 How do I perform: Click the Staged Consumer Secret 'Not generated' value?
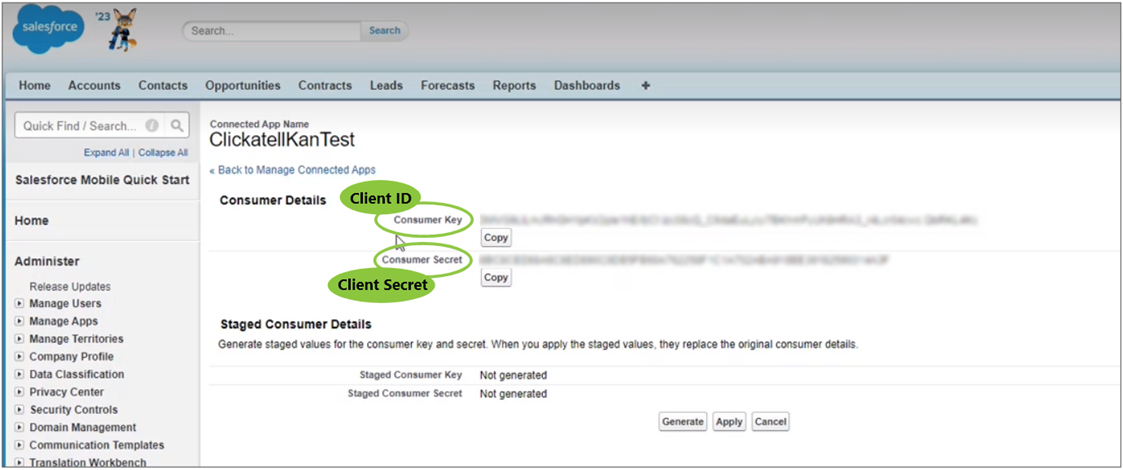pos(514,393)
